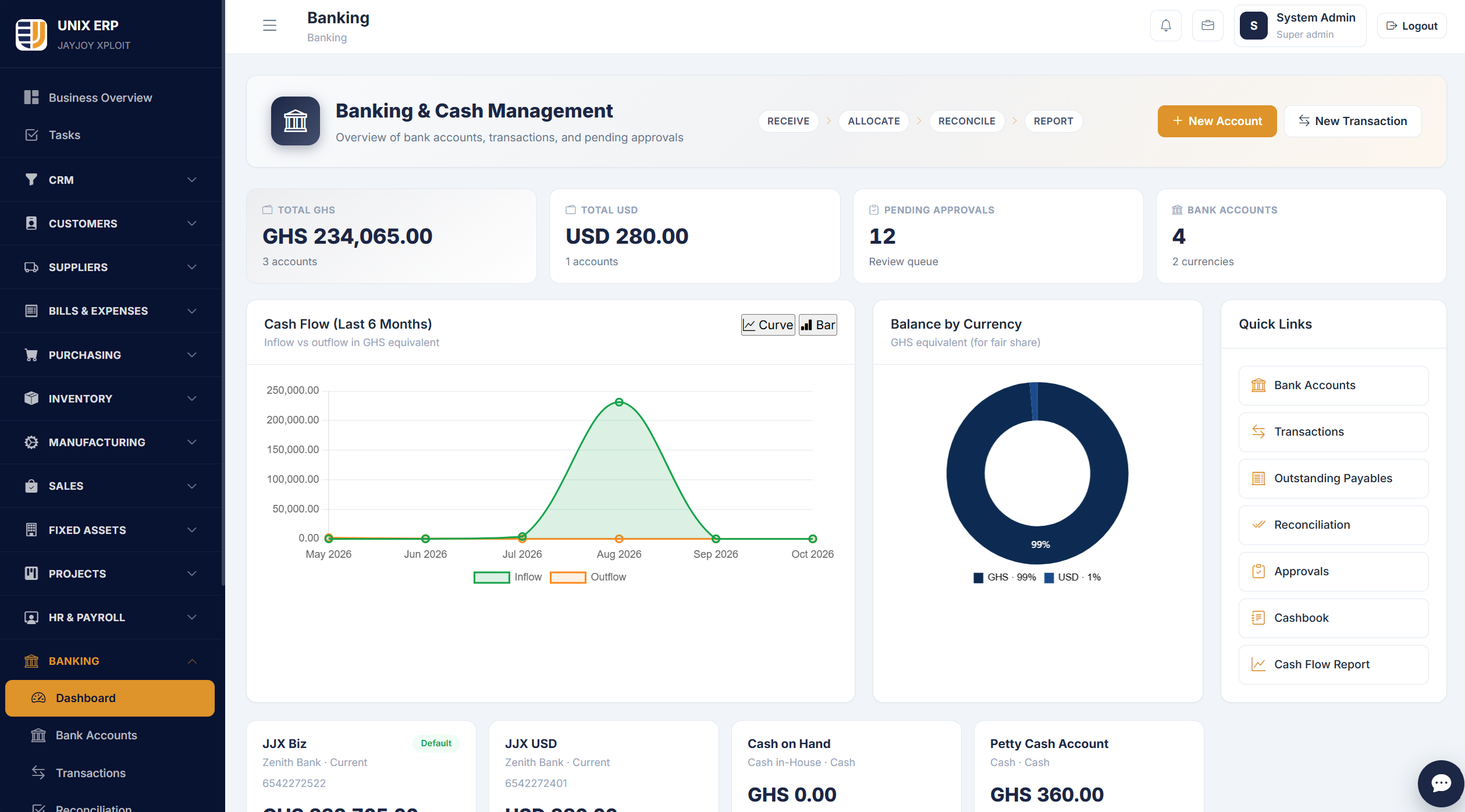Click the Bank Accounts quick link icon
Image resolution: width=1465 pixels, height=812 pixels.
tap(1258, 385)
